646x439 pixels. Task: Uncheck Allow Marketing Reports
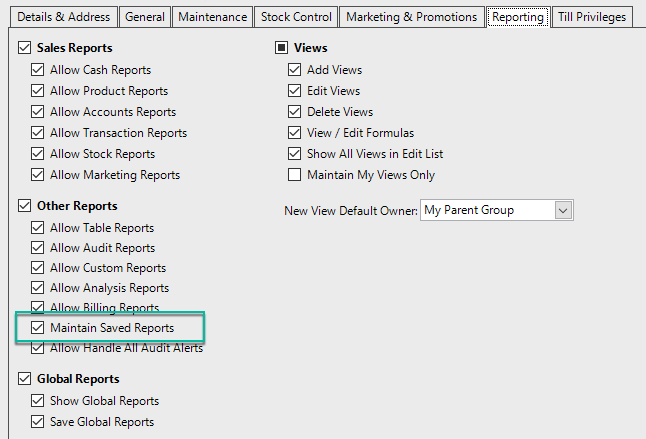[38, 175]
